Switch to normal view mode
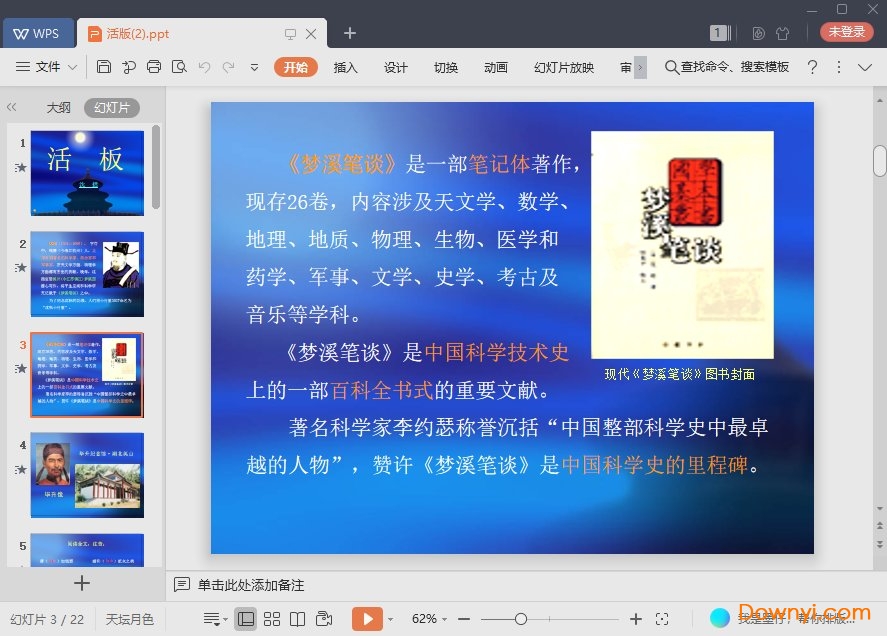Screen dimensions: 887x636 pyautogui.click(x=246, y=619)
